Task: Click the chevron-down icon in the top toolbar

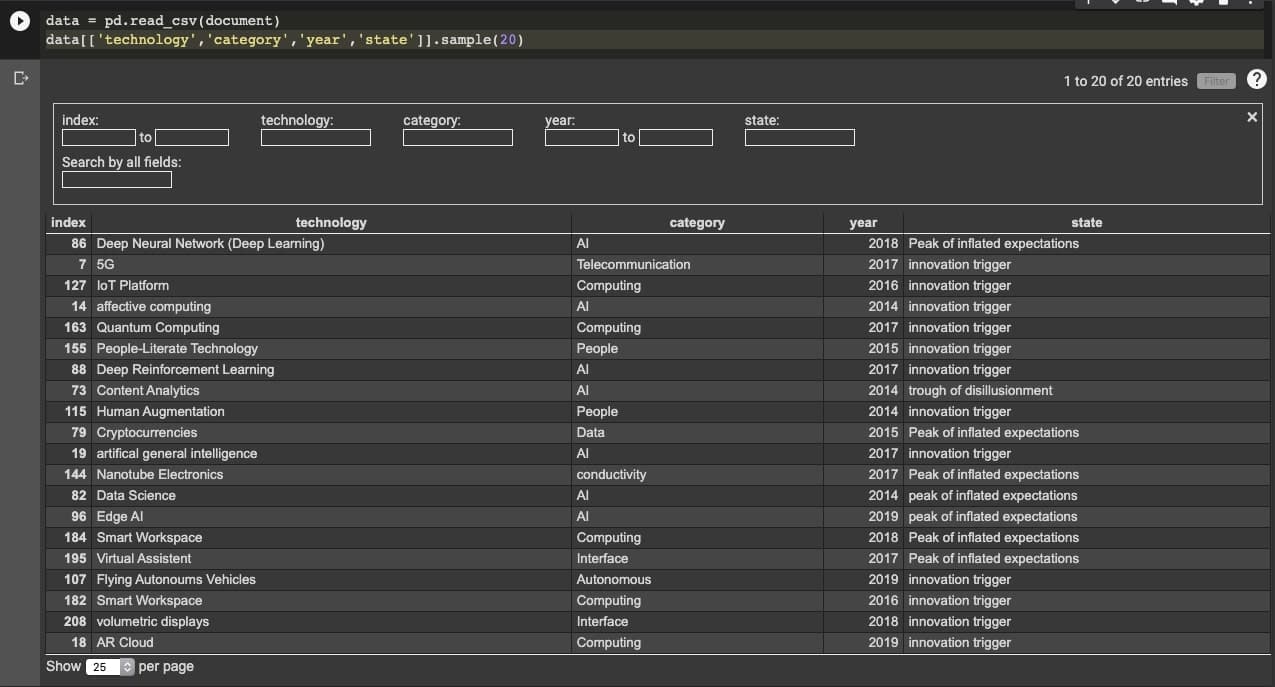Action: (1116, 5)
